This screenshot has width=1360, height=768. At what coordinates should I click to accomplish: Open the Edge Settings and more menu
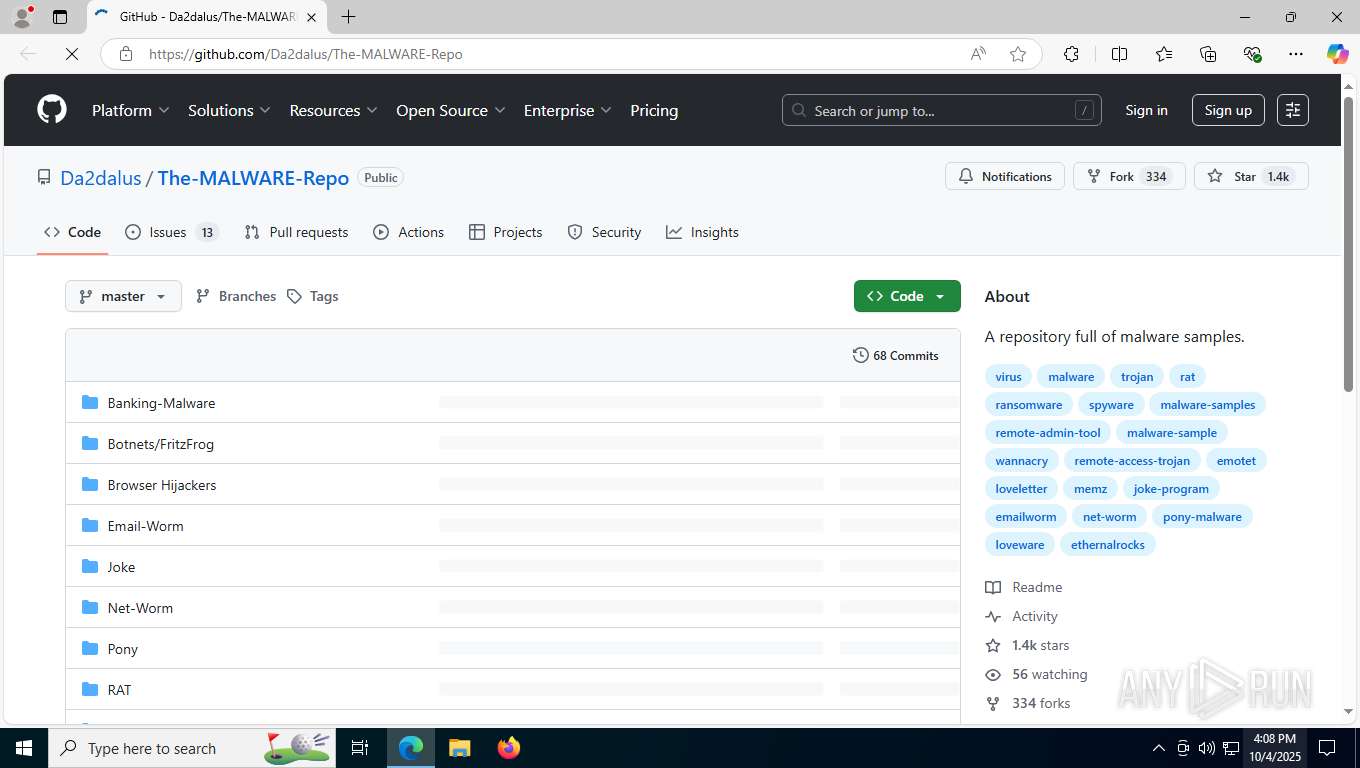tap(1296, 54)
